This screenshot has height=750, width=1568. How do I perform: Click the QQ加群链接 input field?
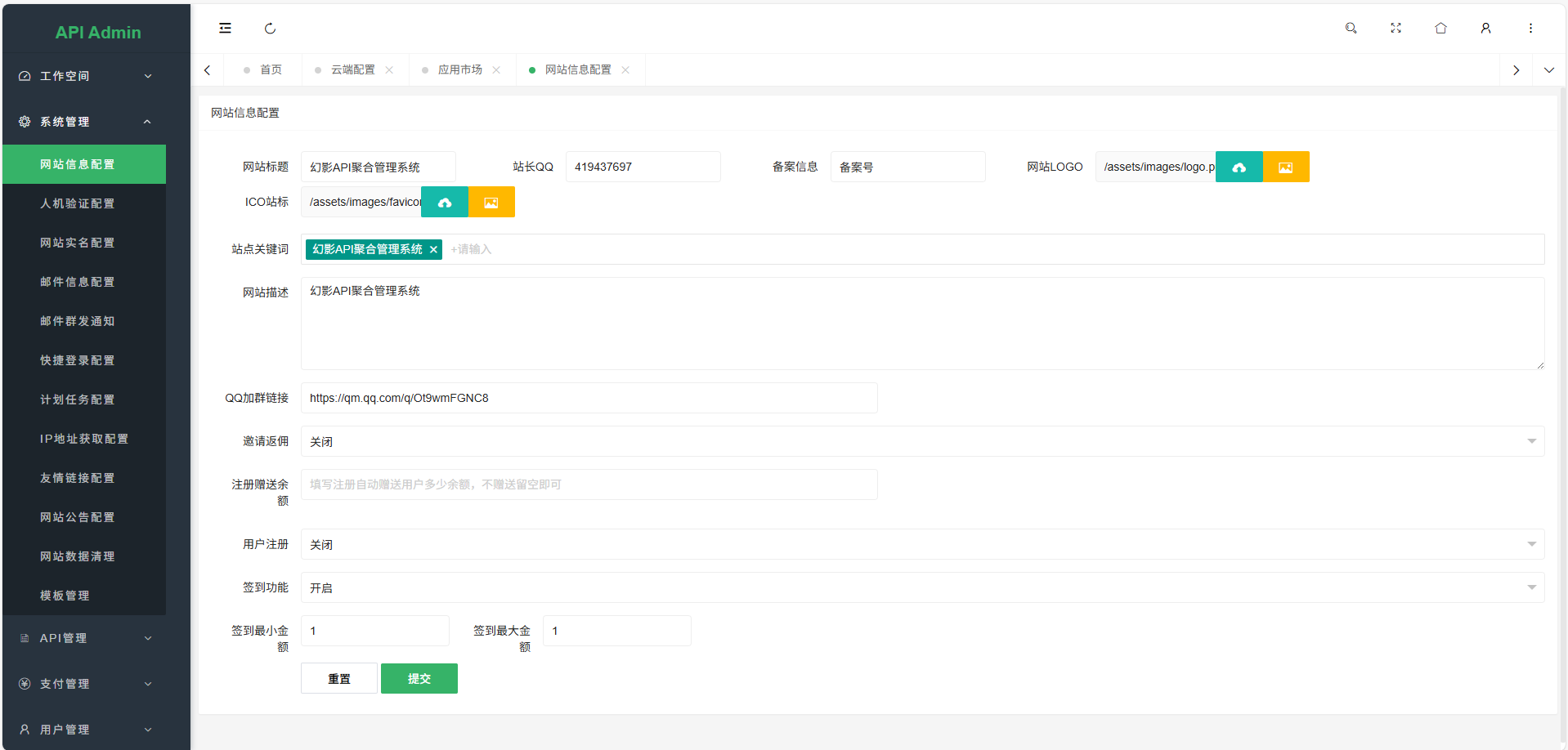pos(589,398)
